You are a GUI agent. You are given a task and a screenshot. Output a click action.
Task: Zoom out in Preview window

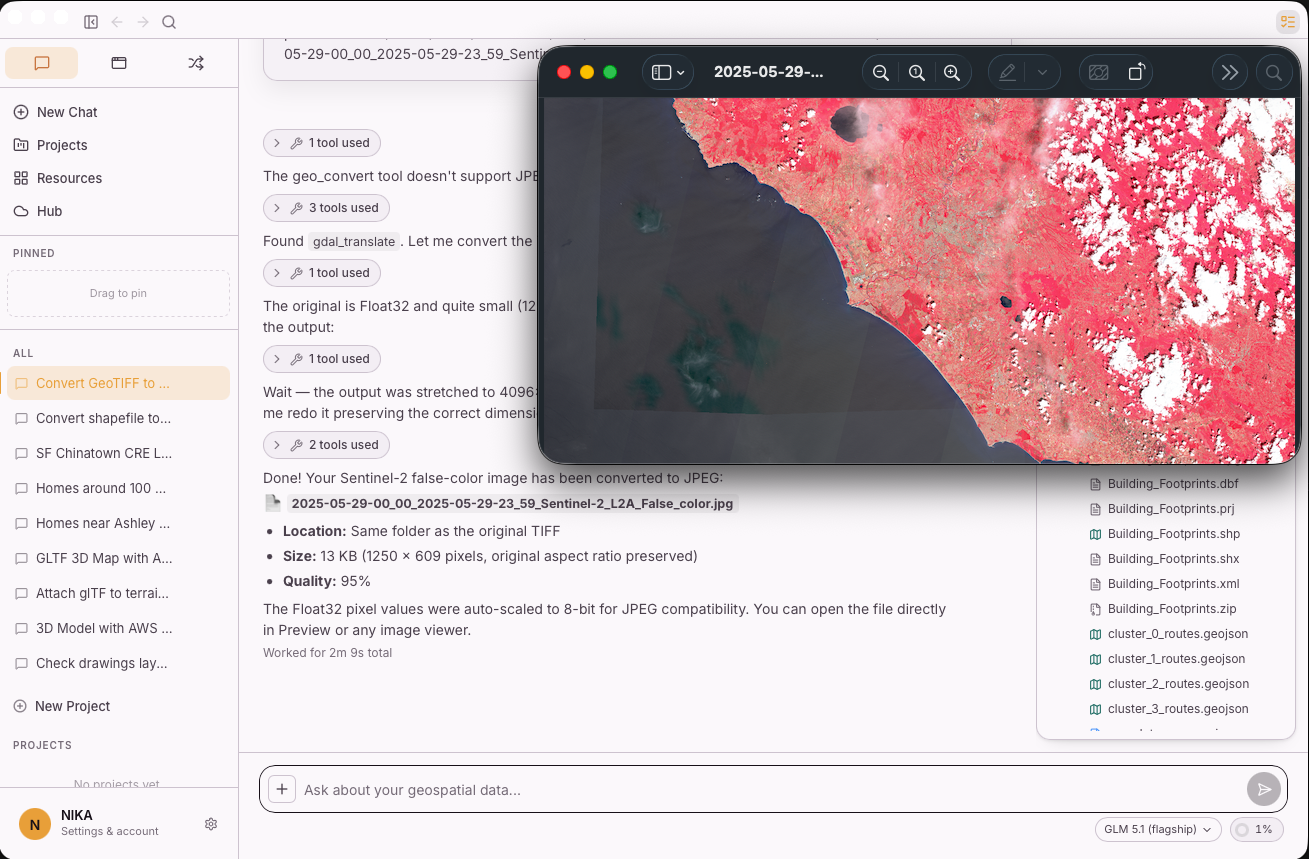[x=881, y=72]
